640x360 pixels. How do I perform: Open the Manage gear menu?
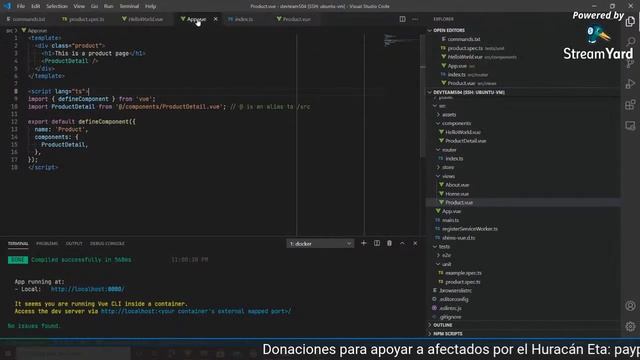(630, 326)
